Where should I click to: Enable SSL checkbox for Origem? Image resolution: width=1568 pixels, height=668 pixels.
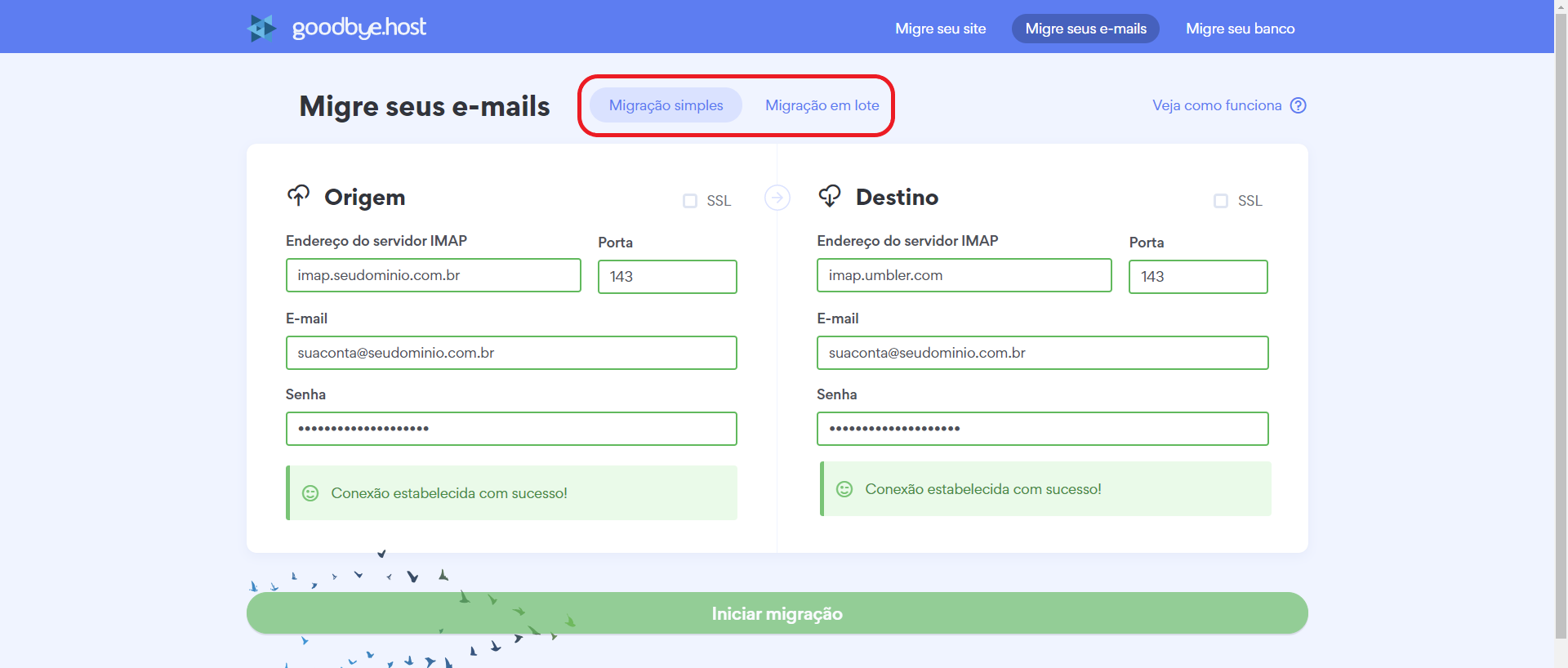point(690,201)
